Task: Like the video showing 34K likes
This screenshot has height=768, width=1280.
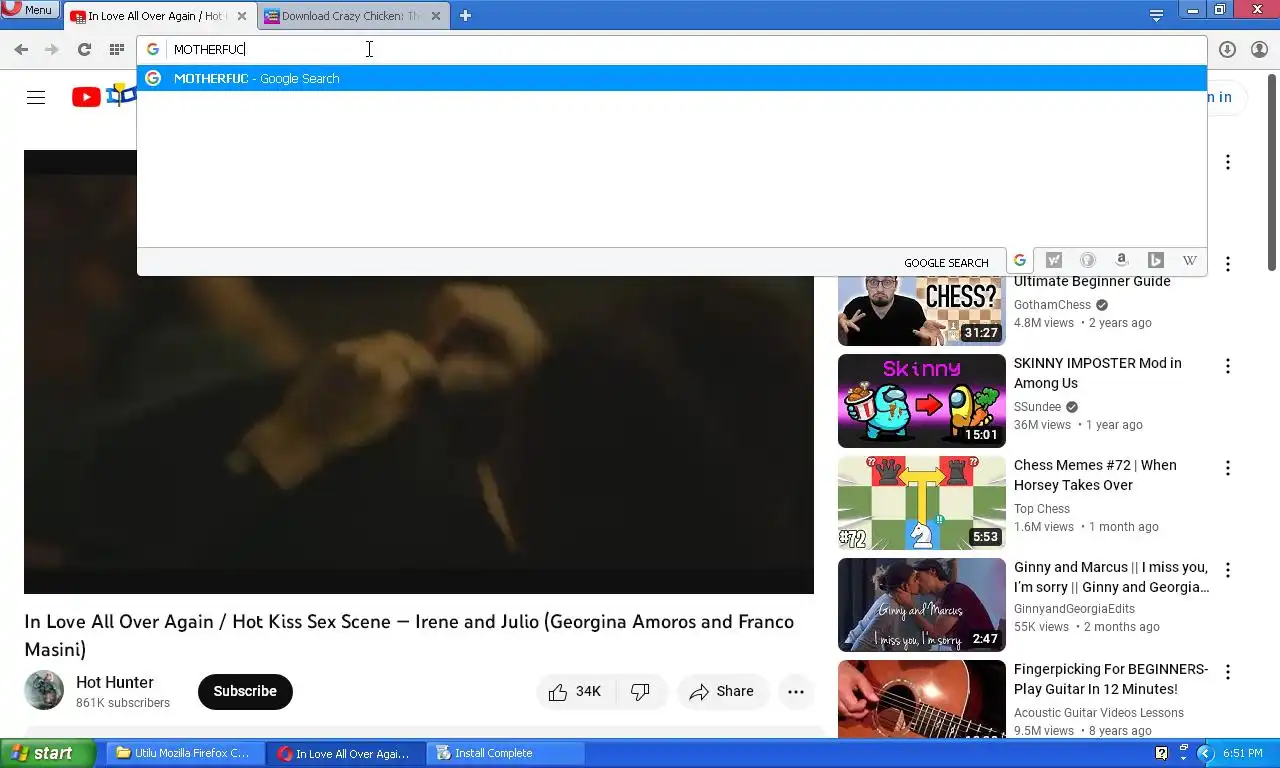Action: coord(577,691)
